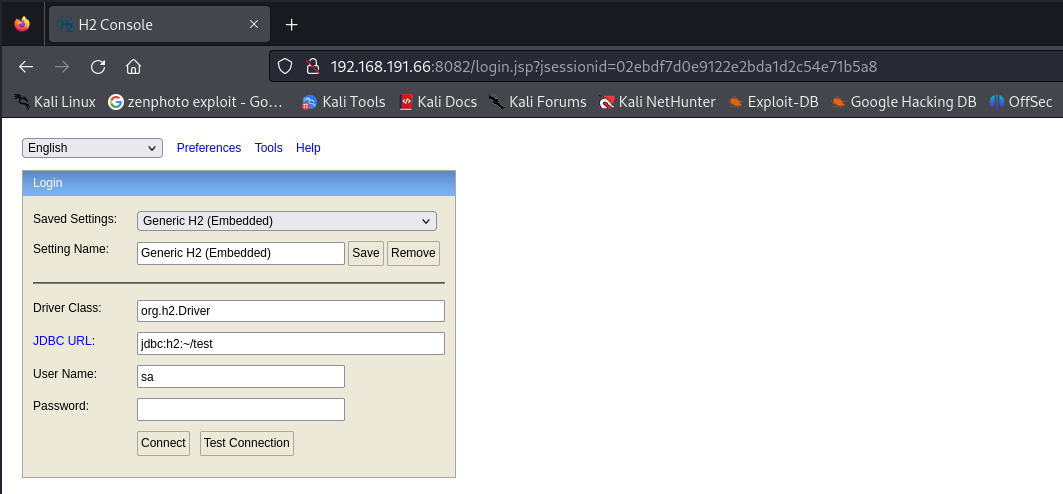1063x494 pixels.
Task: Go to browser home page icon
Action: point(133,67)
